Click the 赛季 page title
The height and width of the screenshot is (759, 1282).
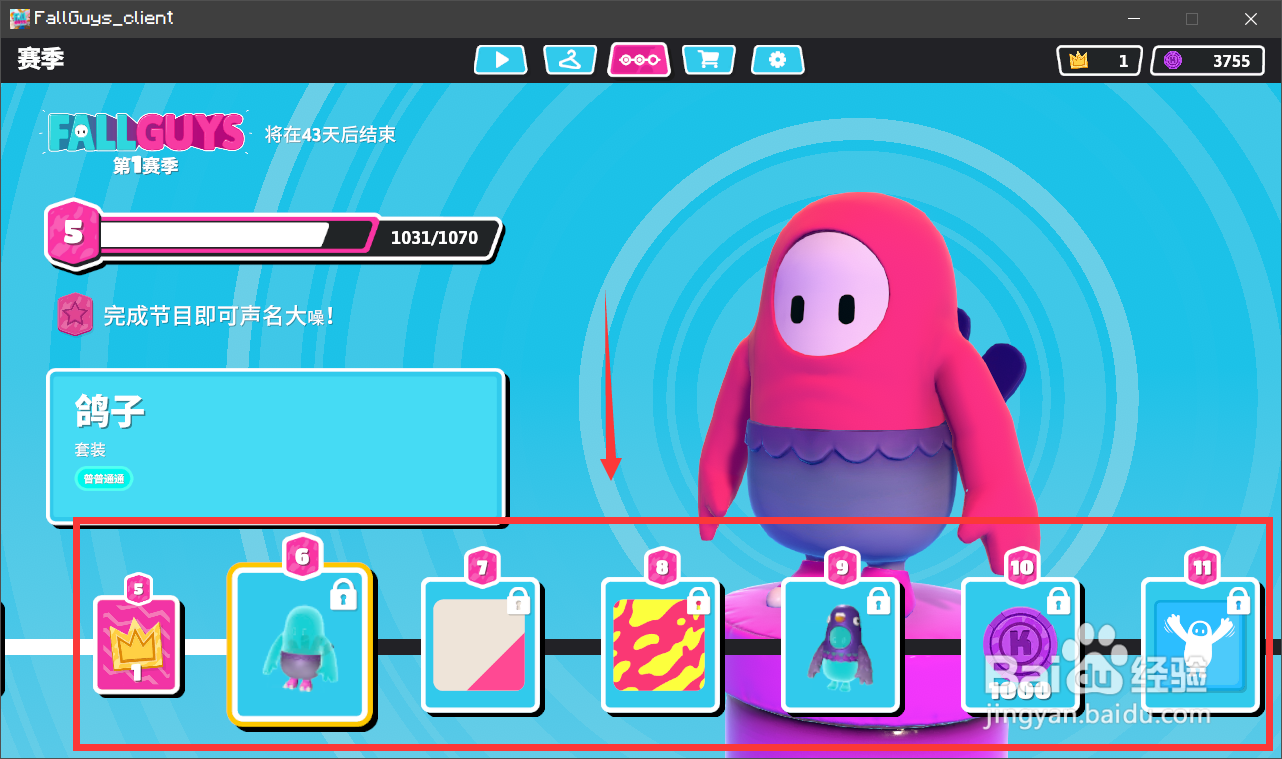coord(41,59)
